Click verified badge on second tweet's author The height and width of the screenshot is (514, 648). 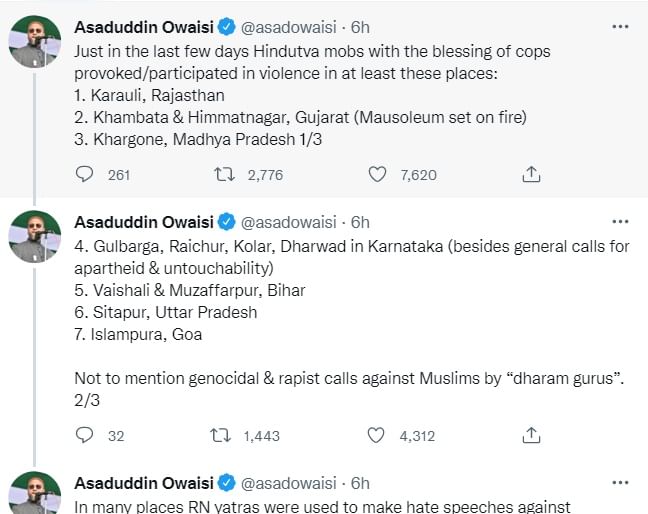(x=226, y=221)
